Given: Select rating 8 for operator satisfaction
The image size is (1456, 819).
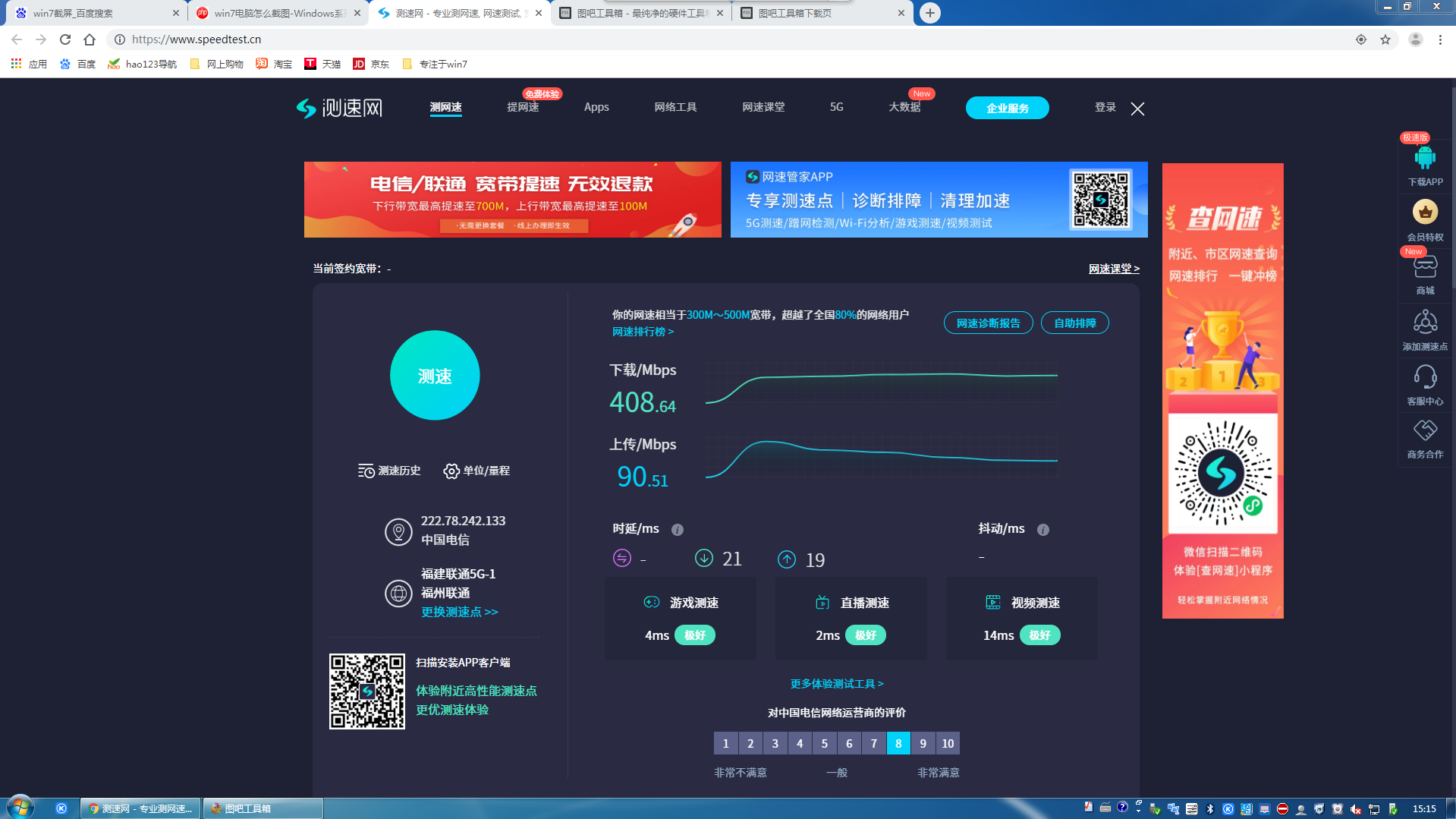Looking at the screenshot, I should click(898, 743).
